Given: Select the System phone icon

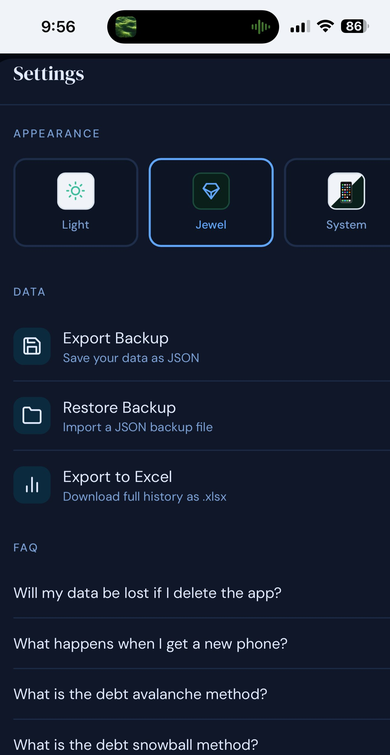Looking at the screenshot, I should click(x=346, y=191).
